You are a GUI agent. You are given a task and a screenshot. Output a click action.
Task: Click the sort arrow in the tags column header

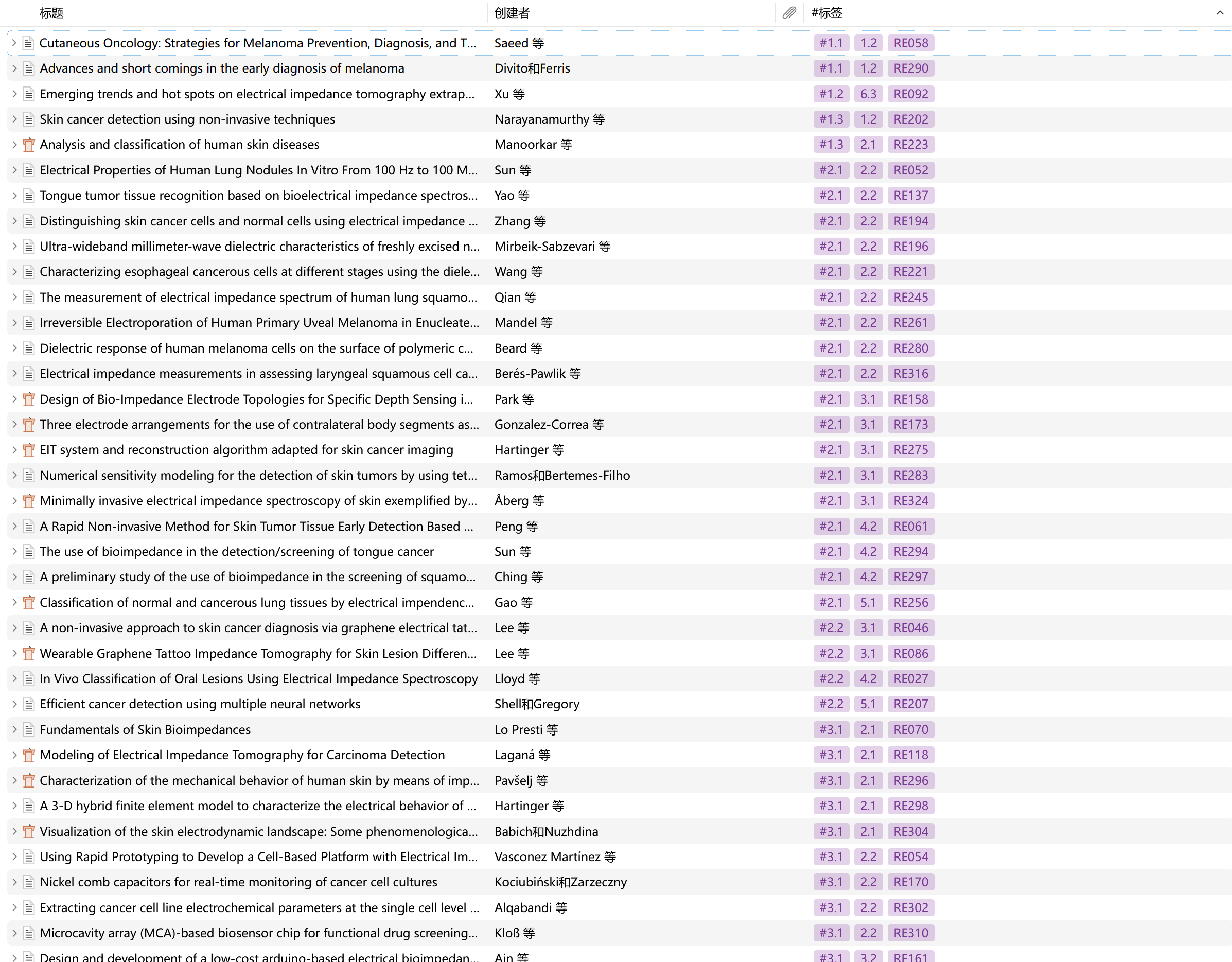1220,12
